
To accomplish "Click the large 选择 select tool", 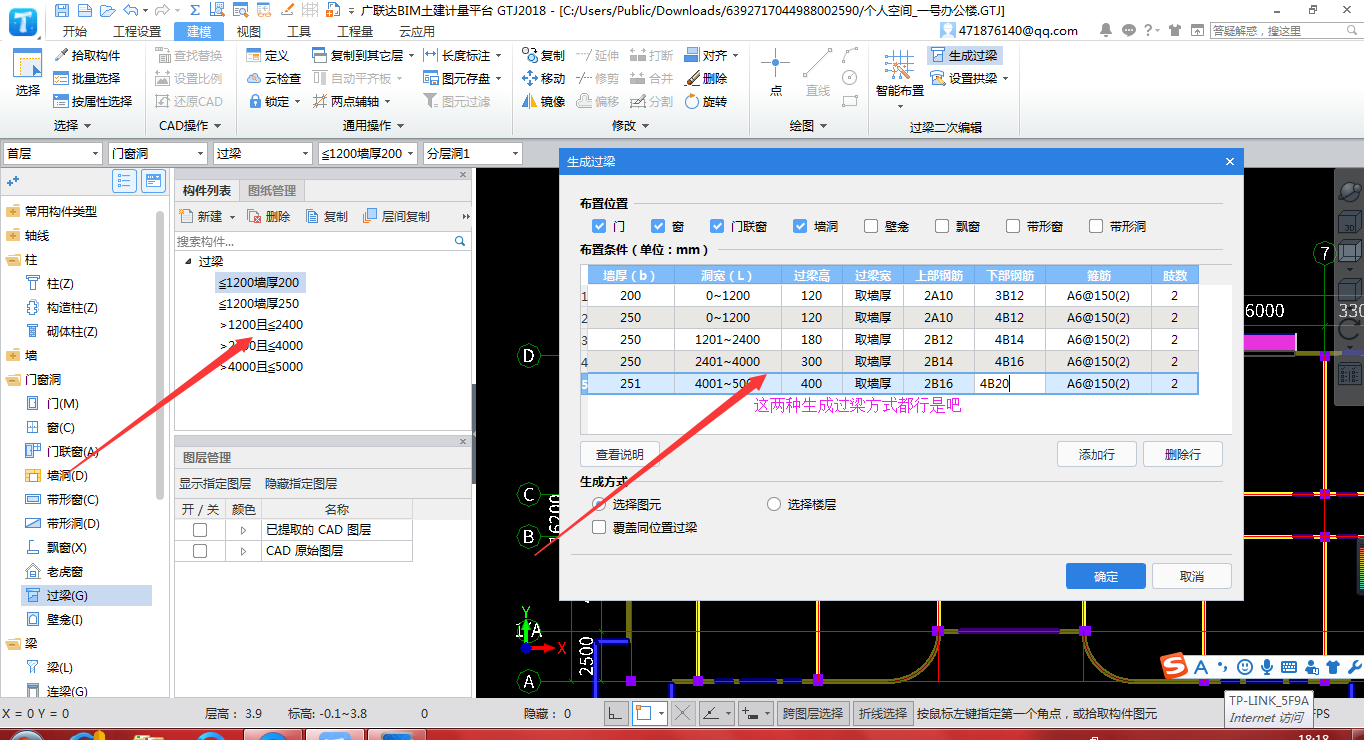I will tap(28, 73).
